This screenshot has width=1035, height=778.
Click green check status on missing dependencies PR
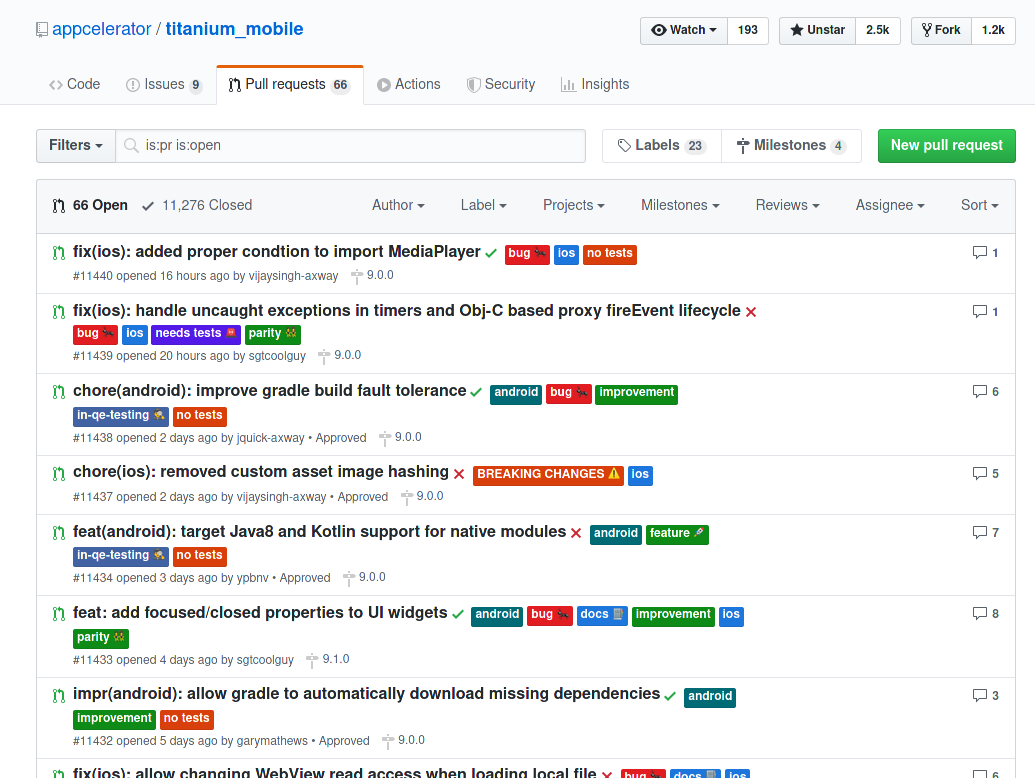[670, 696]
